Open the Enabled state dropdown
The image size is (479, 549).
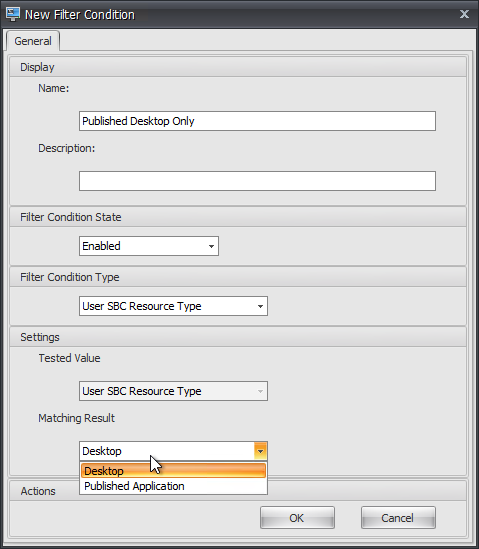click(x=149, y=246)
